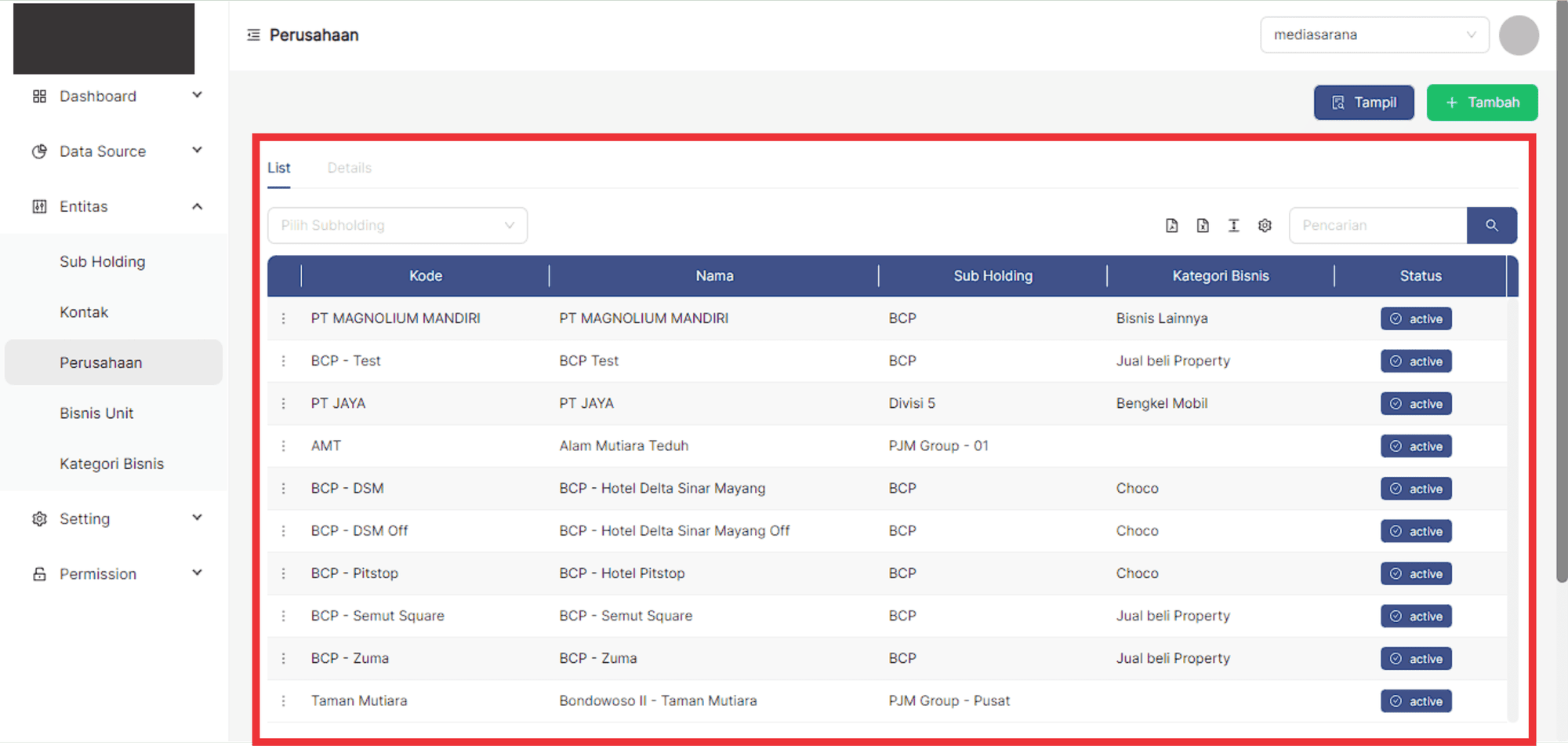
Task: Export the table as PDF
Action: 1171,226
